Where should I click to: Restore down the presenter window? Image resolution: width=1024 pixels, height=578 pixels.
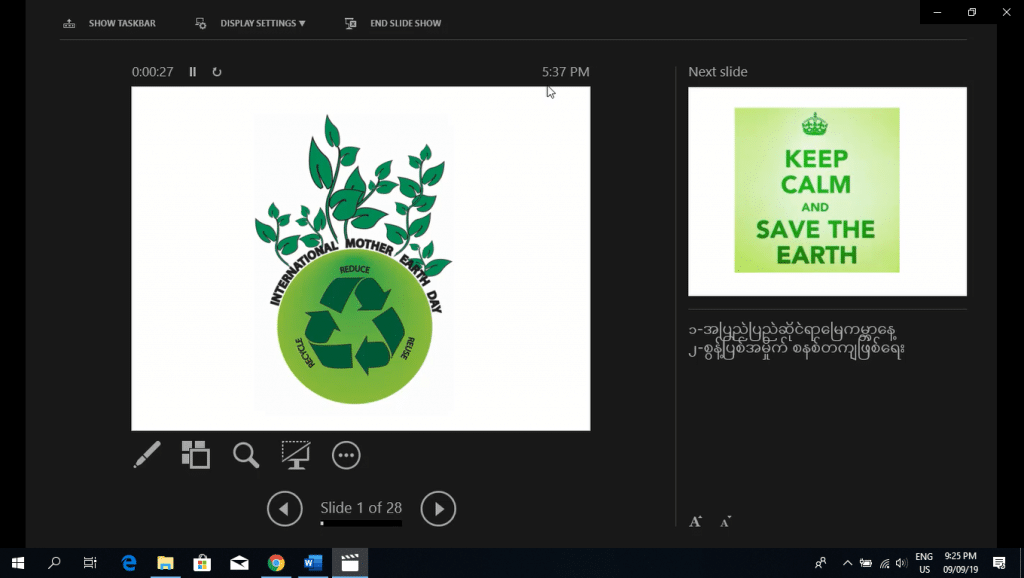(x=972, y=12)
